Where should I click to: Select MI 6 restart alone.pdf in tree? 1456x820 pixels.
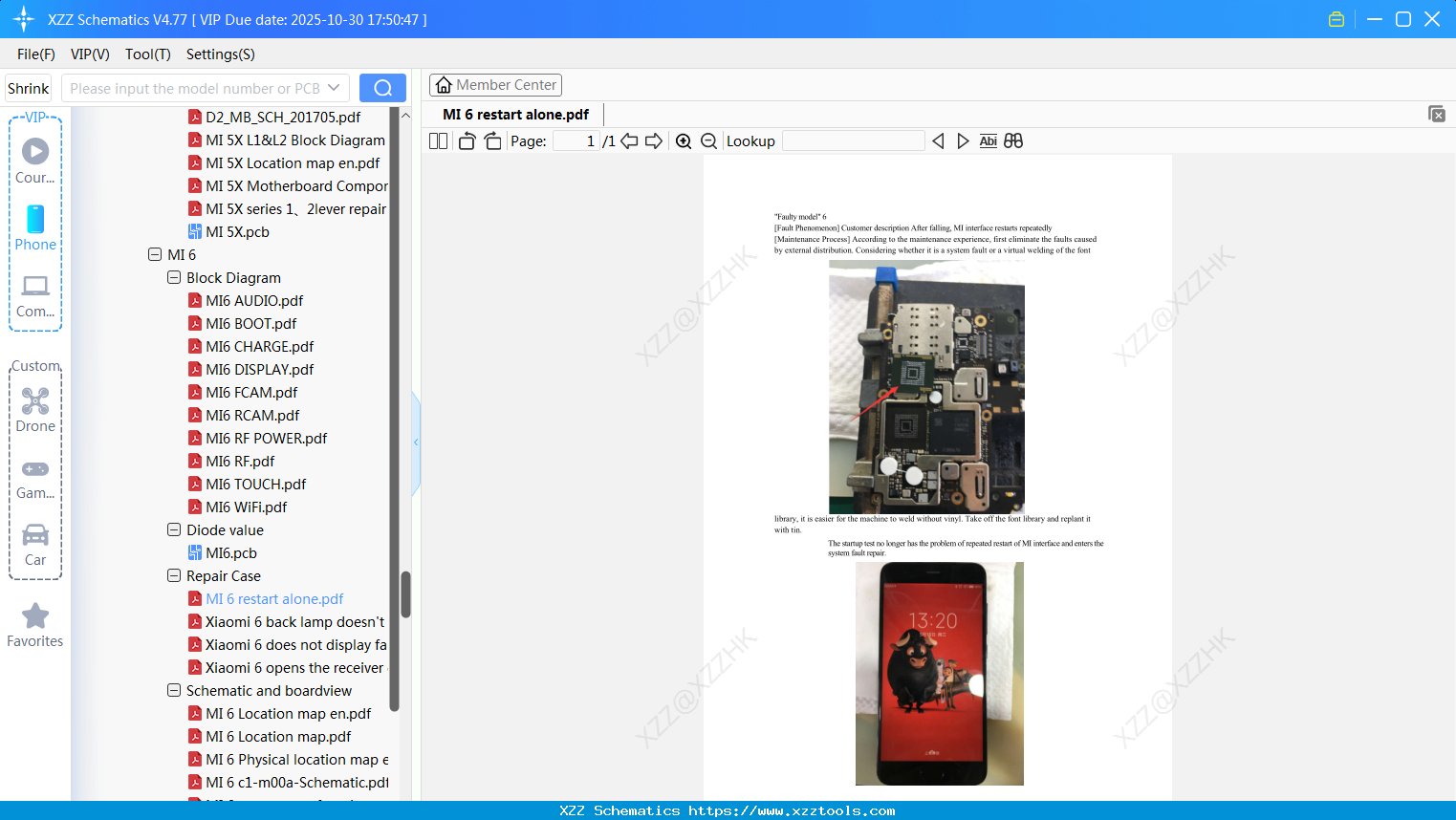tap(274, 598)
